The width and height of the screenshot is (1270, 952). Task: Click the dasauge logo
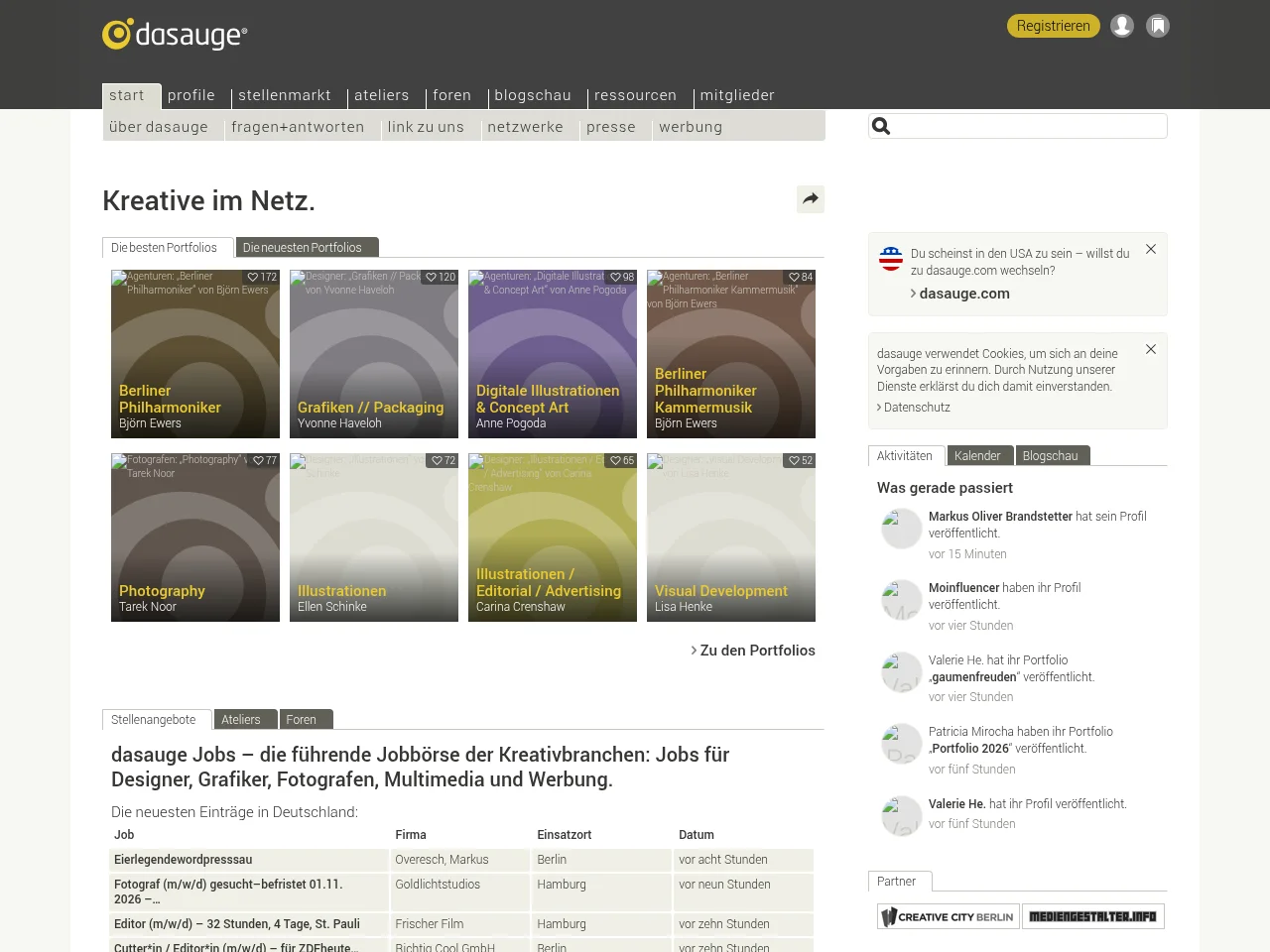[x=175, y=34]
